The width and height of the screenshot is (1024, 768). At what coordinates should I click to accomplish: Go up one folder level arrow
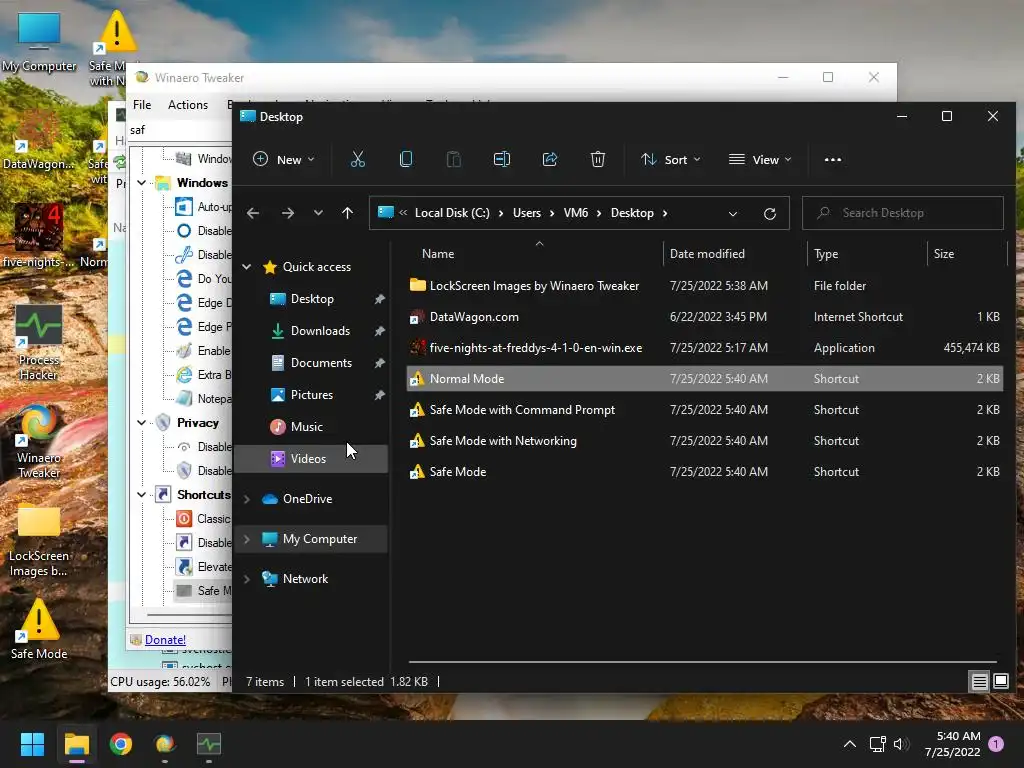(347, 213)
